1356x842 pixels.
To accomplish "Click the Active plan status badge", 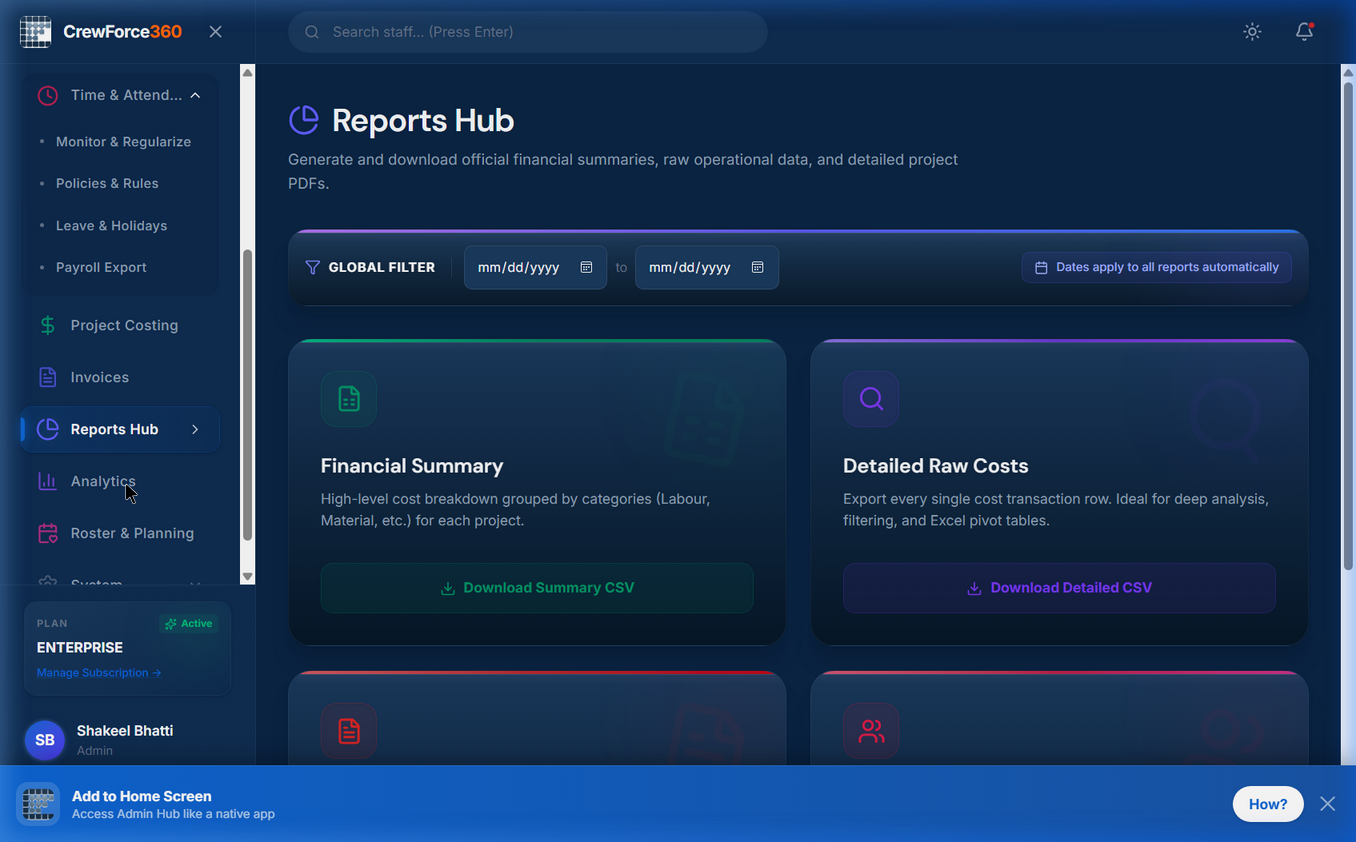I will [x=189, y=623].
